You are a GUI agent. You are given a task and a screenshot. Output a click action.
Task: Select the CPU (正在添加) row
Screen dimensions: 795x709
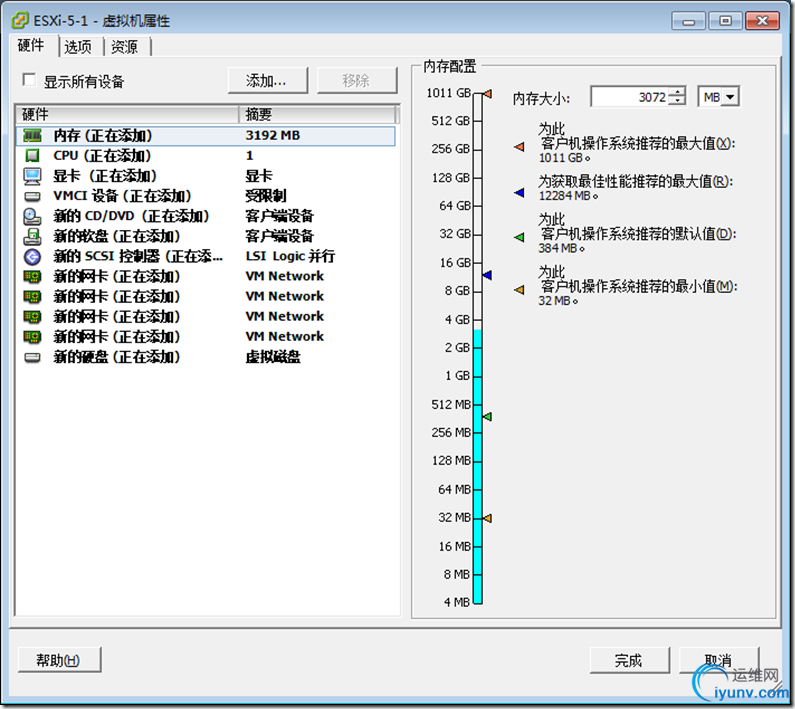point(206,156)
